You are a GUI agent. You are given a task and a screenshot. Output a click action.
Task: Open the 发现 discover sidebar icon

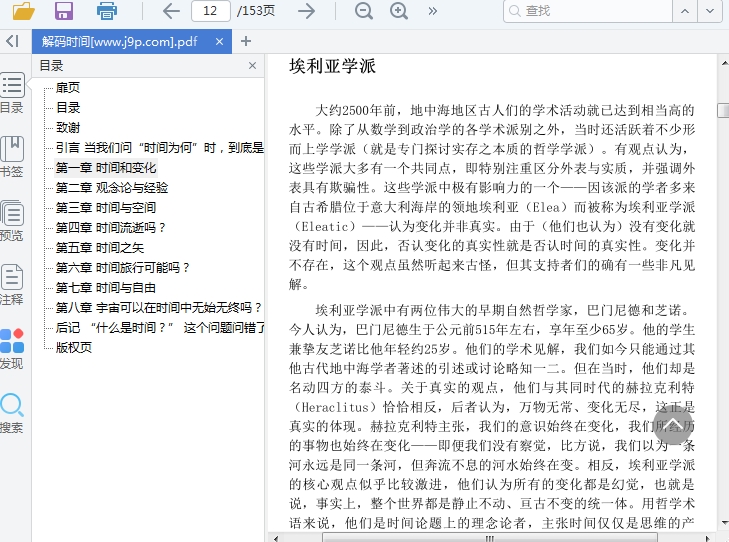point(12,349)
